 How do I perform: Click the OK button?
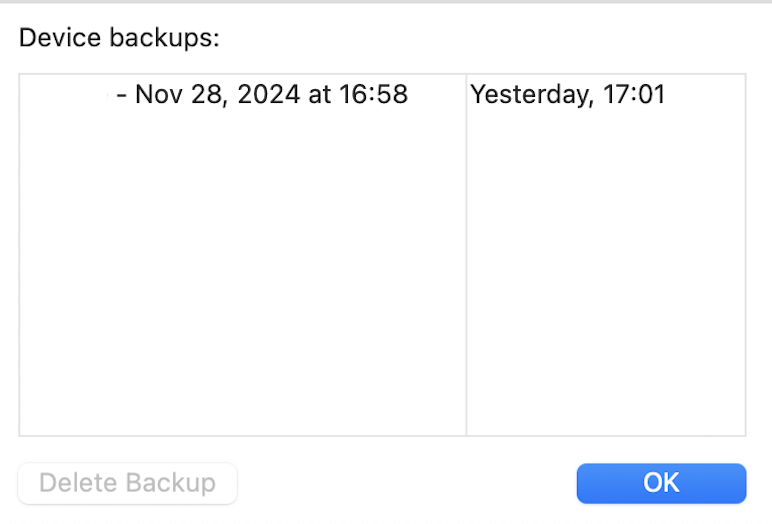pos(661,483)
